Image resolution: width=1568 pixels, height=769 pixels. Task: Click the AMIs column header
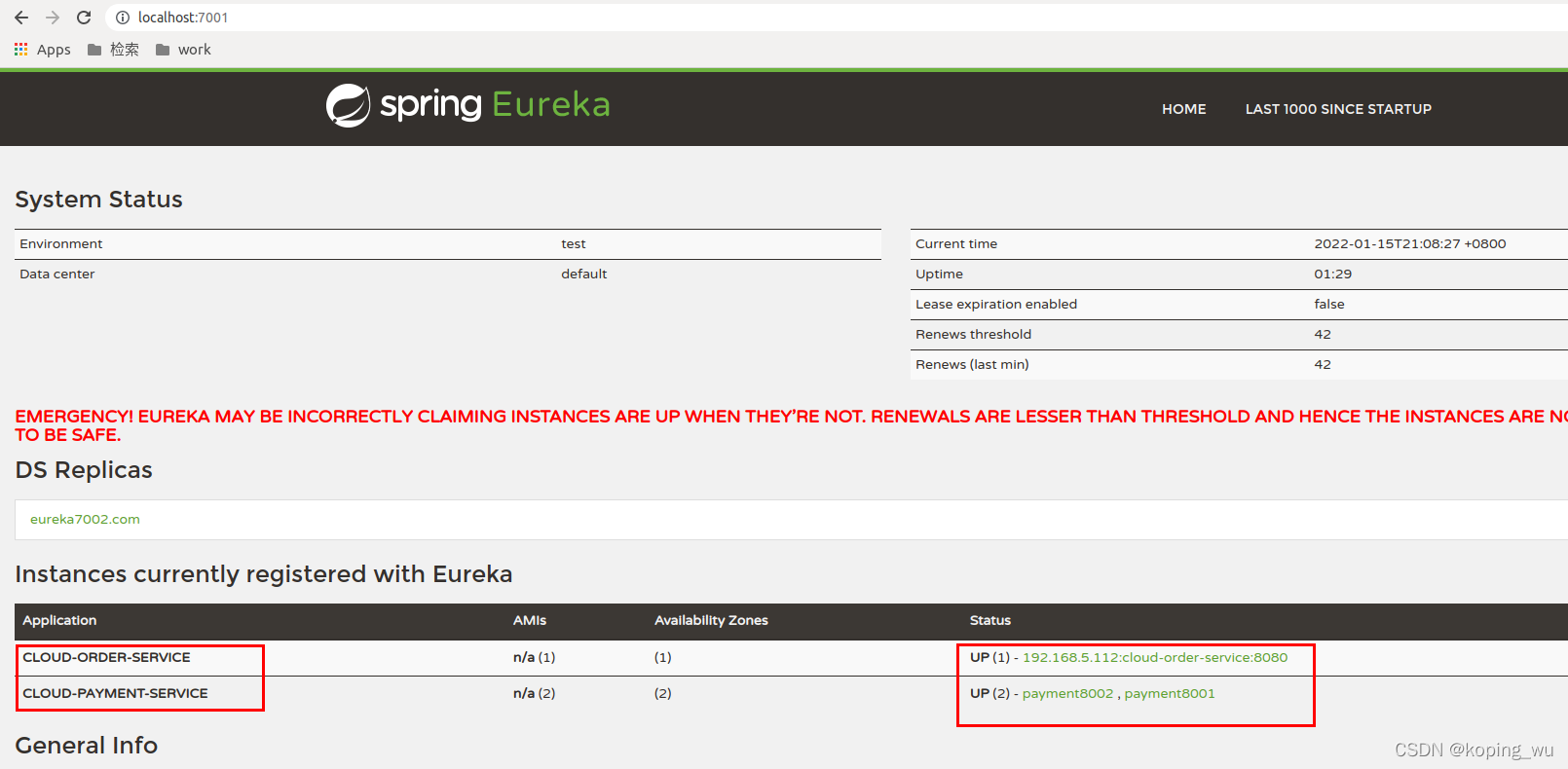pos(530,621)
